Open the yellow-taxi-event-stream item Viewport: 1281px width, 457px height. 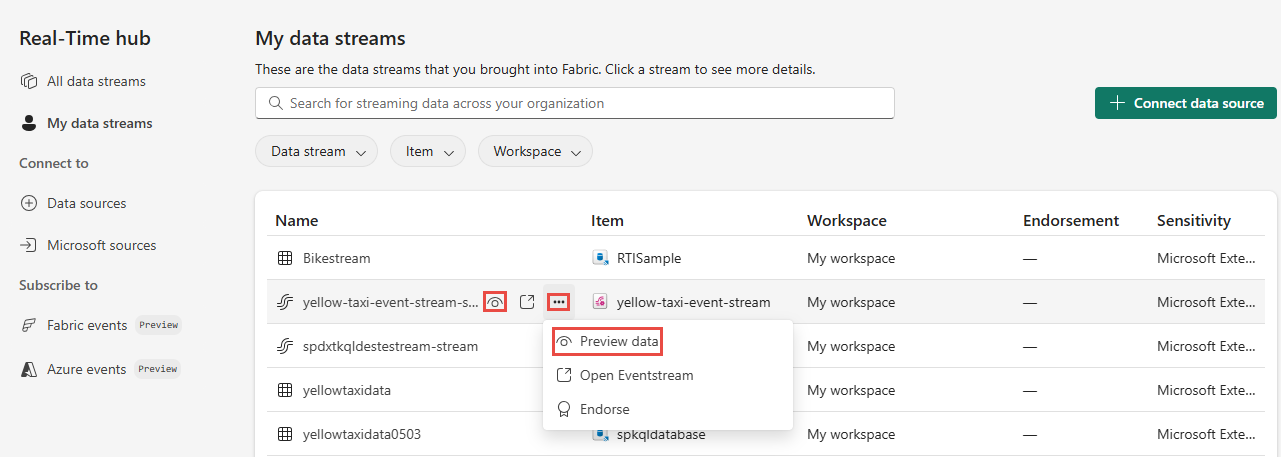[694, 302]
